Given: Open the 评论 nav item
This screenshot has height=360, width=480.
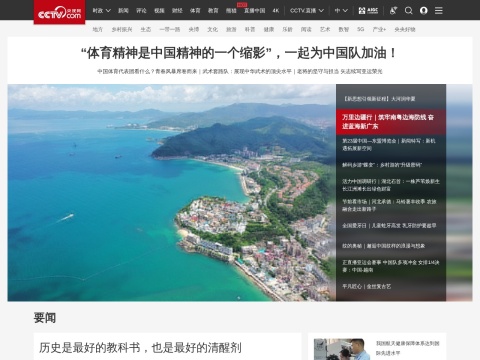Looking at the screenshot, I should click(x=141, y=11).
